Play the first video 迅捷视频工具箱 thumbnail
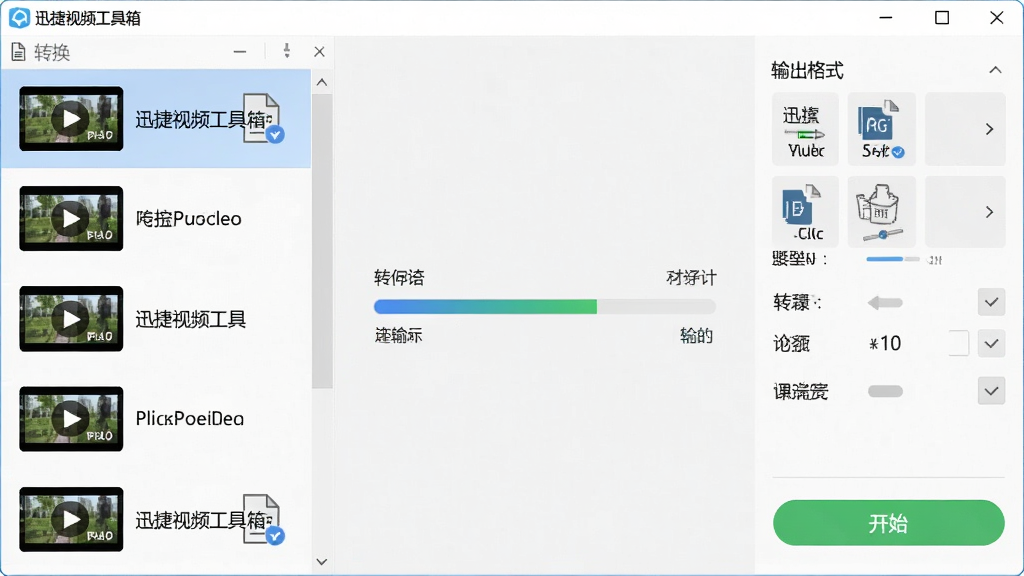Image resolution: width=1024 pixels, height=576 pixels. (71, 119)
